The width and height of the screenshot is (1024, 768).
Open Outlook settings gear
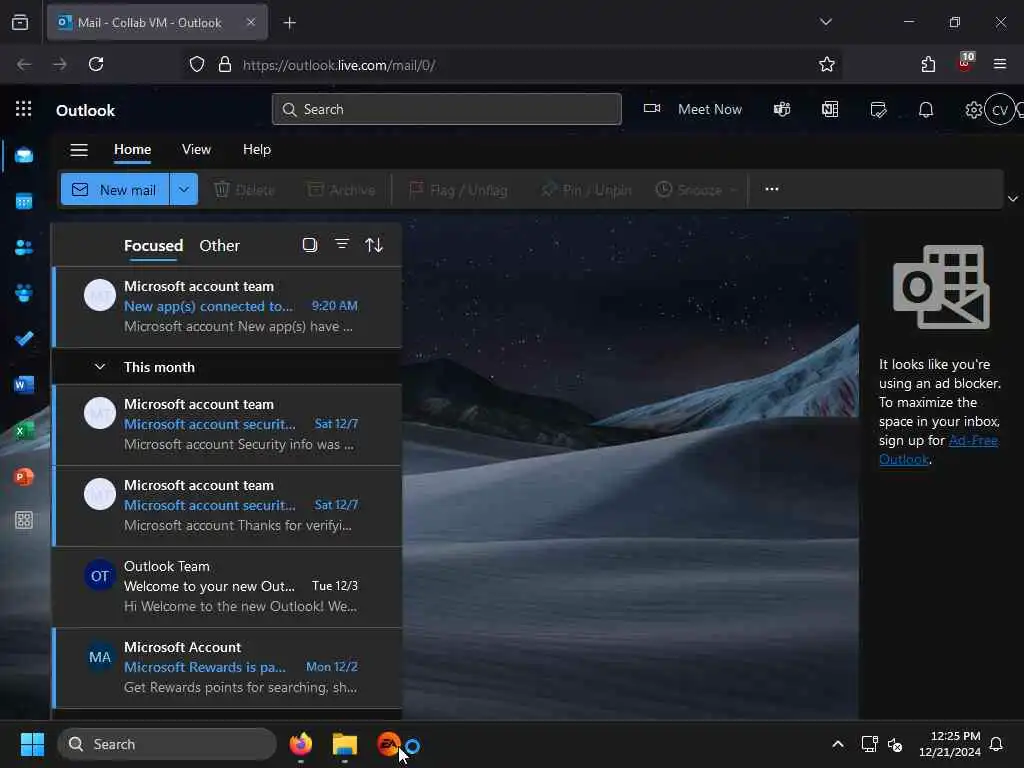(973, 110)
